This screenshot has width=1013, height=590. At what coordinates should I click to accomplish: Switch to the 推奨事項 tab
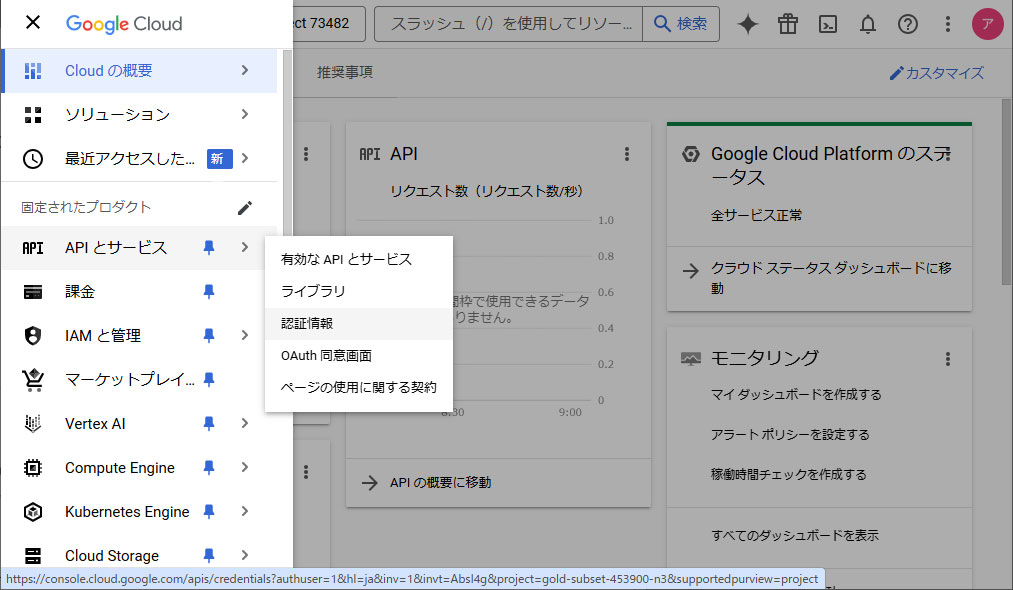coord(345,72)
